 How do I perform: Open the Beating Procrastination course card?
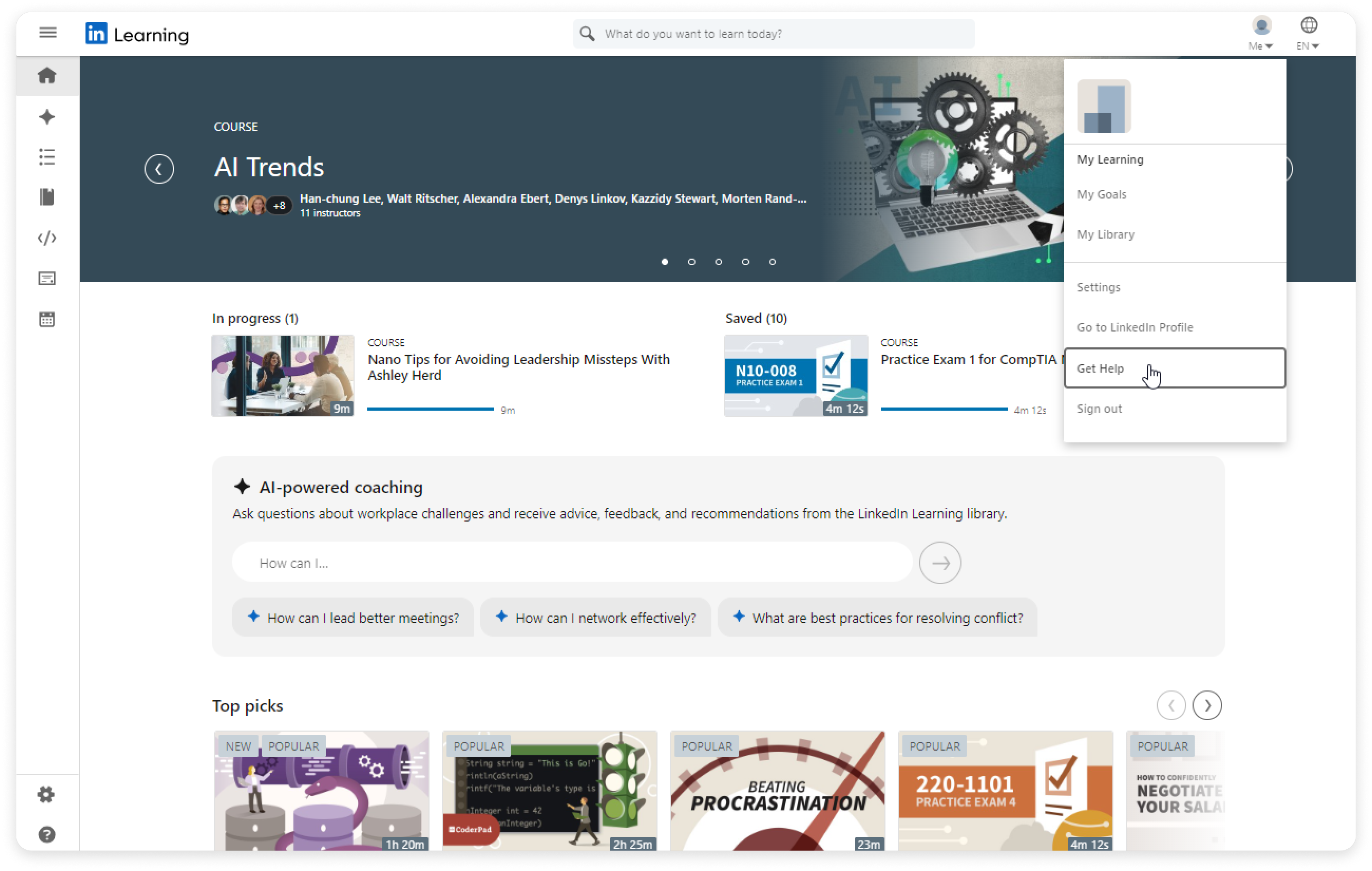pos(777,791)
